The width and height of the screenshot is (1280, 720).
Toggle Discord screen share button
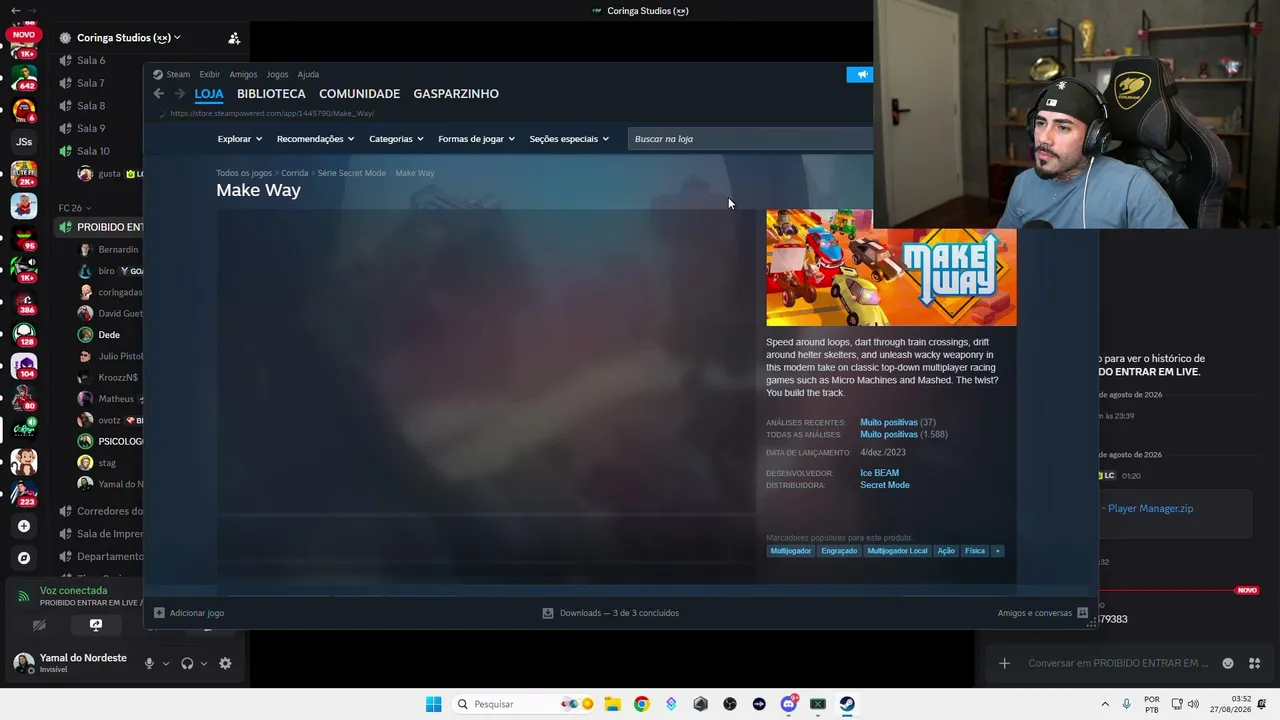[96, 625]
